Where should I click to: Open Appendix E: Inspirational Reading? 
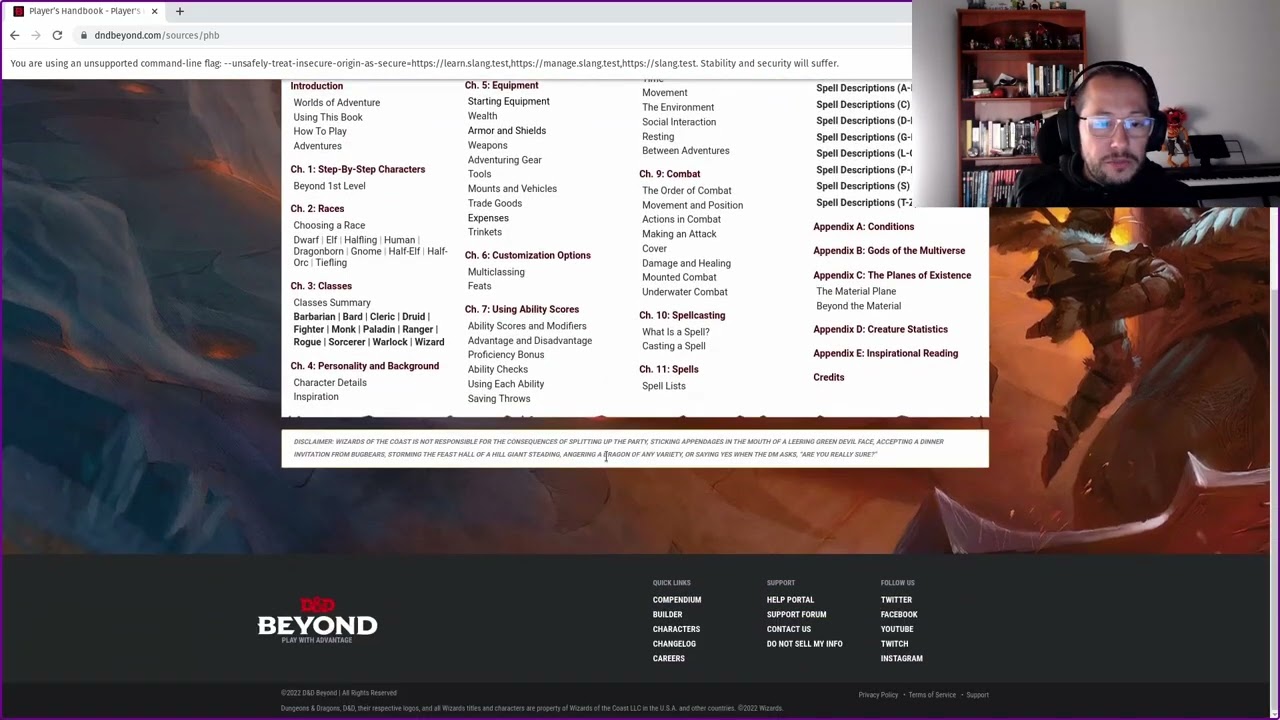[x=886, y=353]
